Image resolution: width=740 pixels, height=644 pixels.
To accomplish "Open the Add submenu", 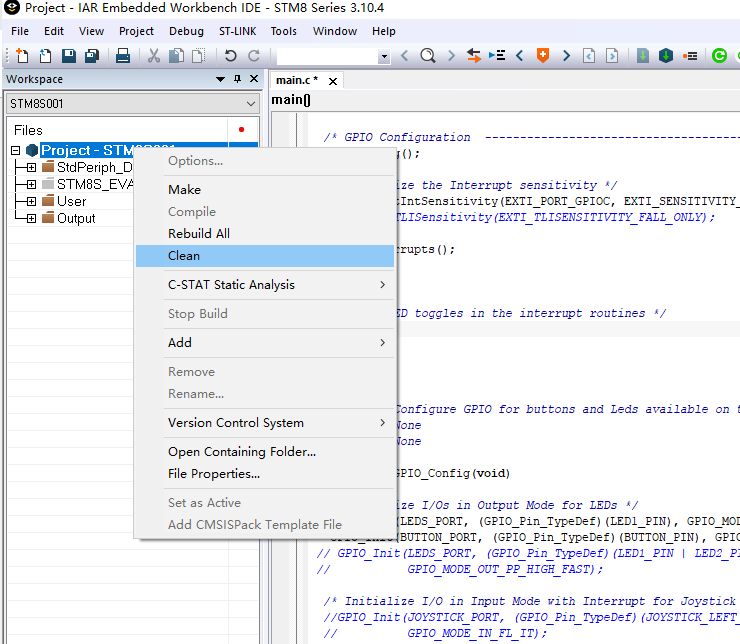I will (x=265, y=343).
